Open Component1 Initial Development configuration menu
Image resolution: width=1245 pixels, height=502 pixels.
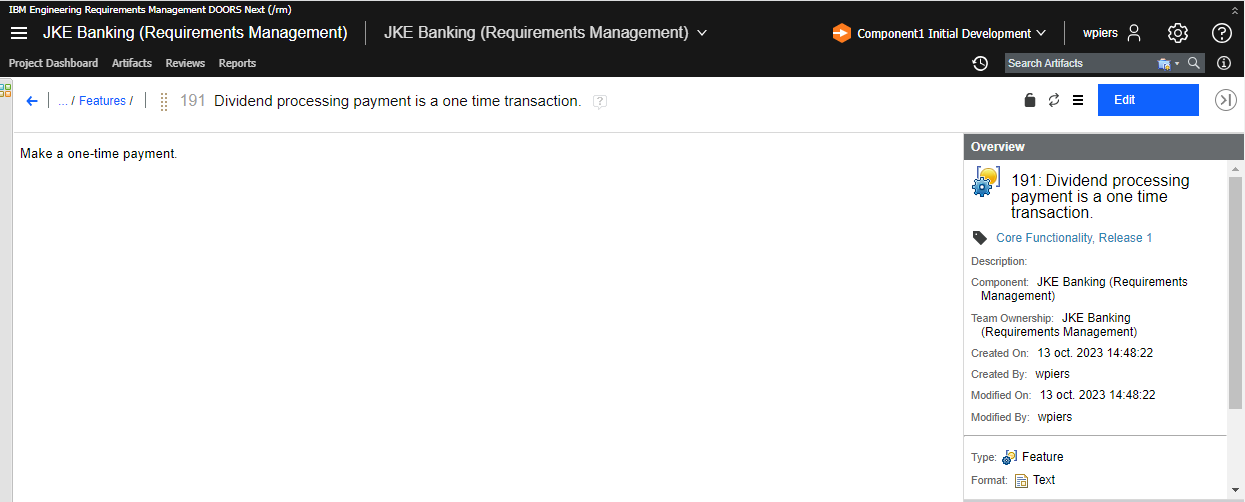(x=939, y=33)
